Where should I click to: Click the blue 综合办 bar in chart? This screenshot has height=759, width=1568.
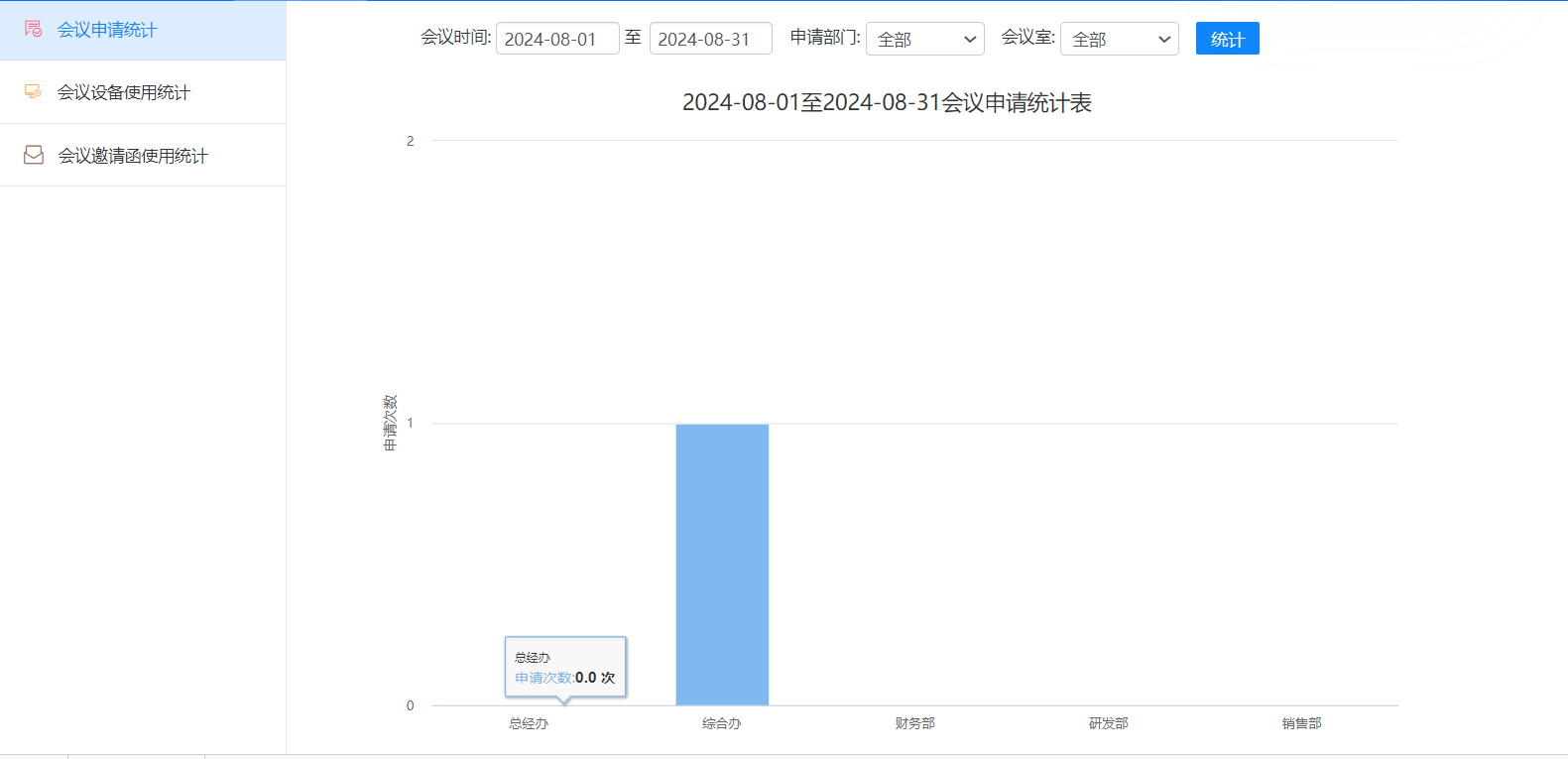click(x=722, y=564)
